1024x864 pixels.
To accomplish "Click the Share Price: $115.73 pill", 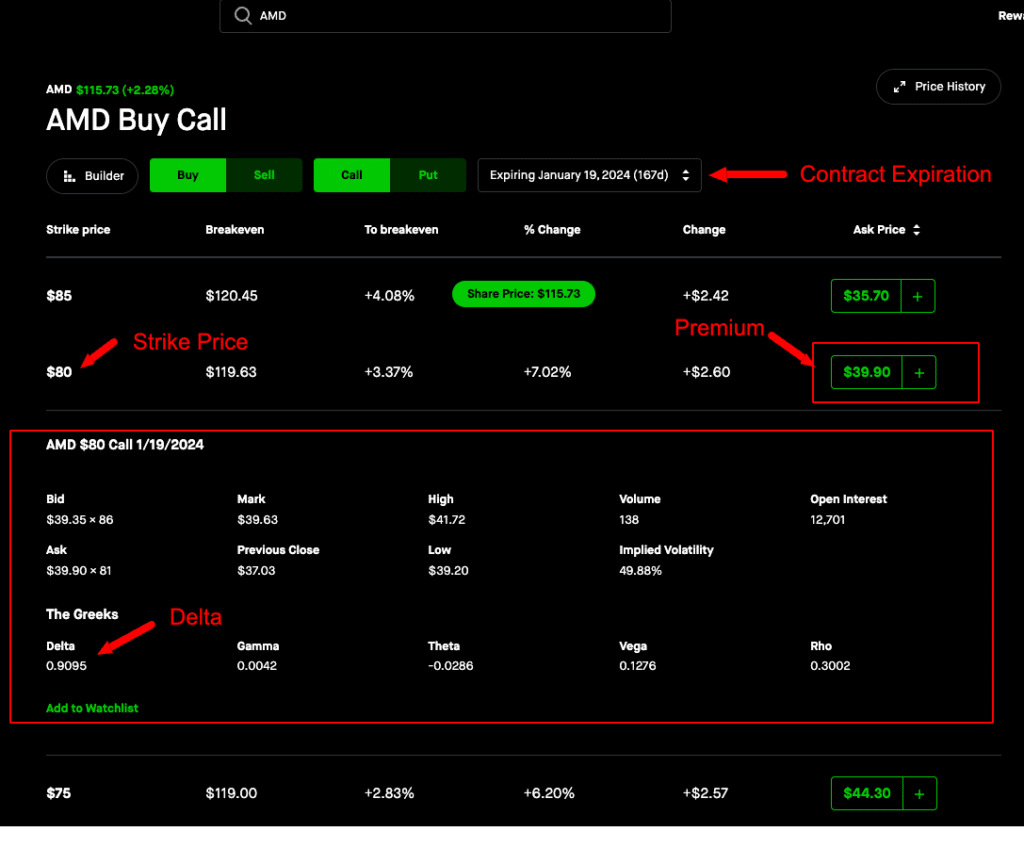I will pyautogui.click(x=524, y=294).
